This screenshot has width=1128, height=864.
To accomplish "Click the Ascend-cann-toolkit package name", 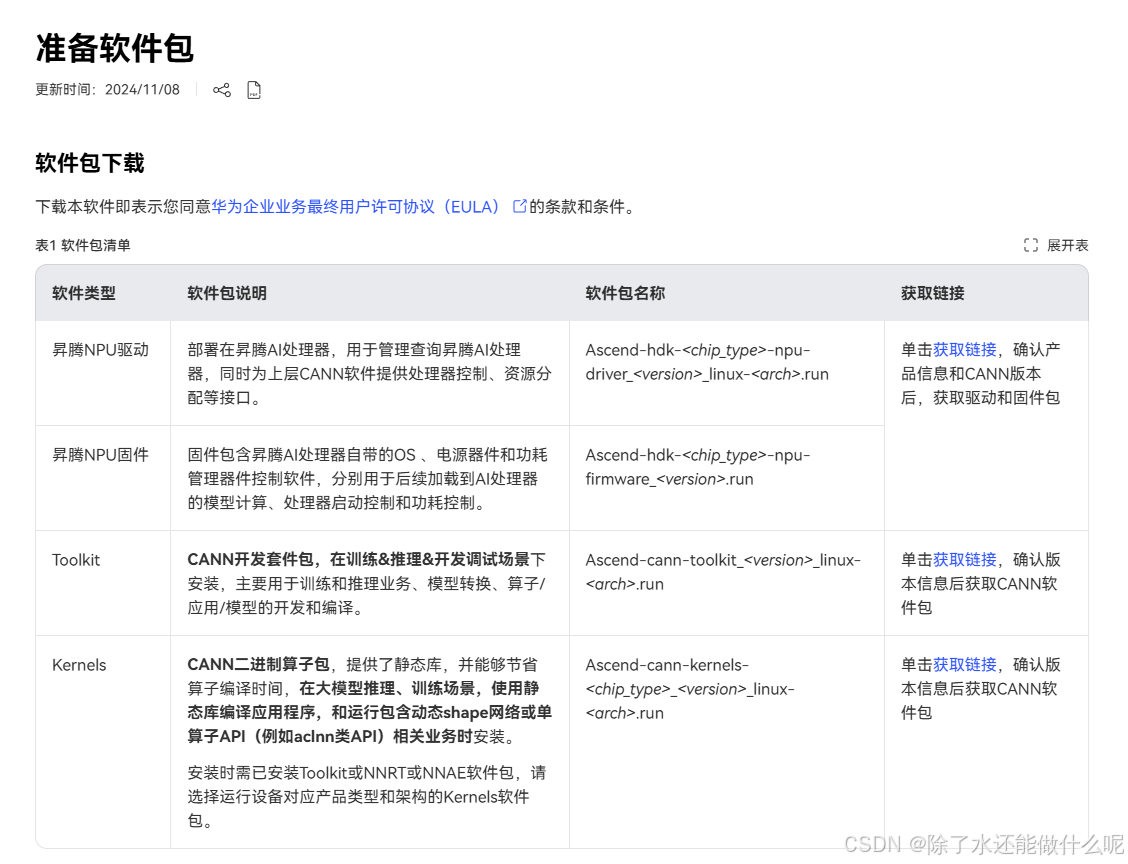I will tap(723, 572).
